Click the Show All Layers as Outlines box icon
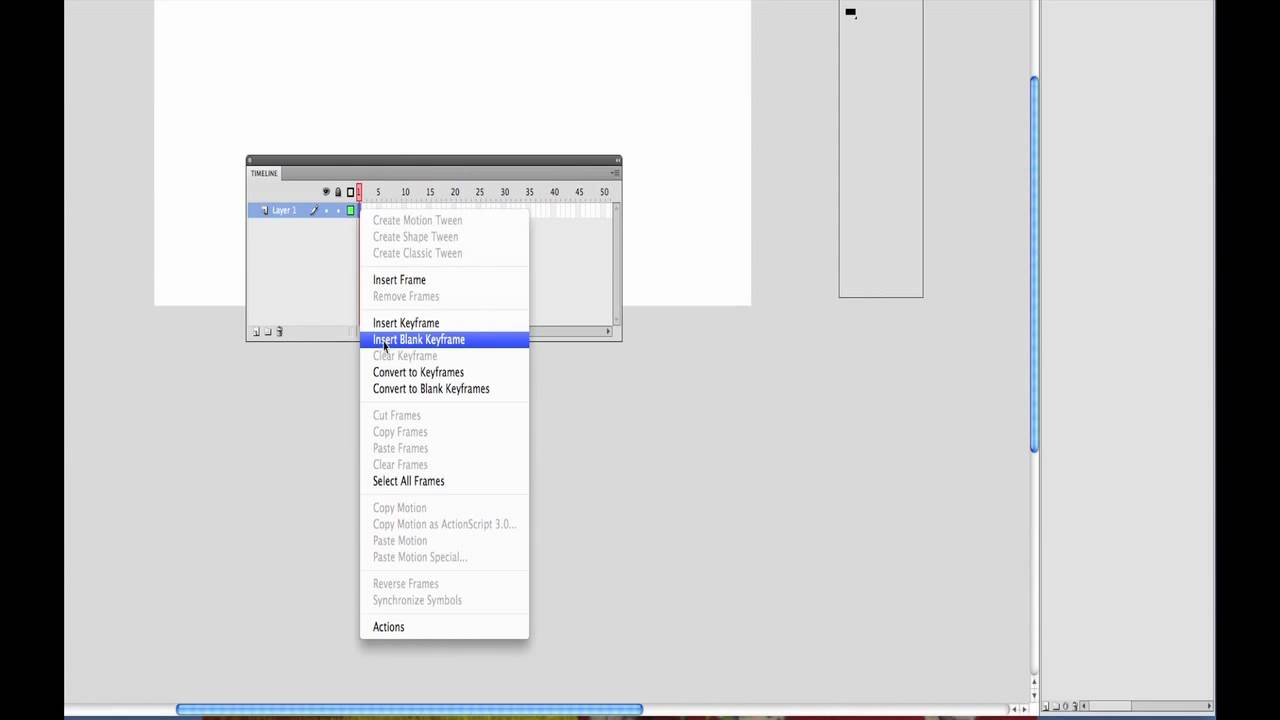The image size is (1280, 720). pyautogui.click(x=350, y=192)
